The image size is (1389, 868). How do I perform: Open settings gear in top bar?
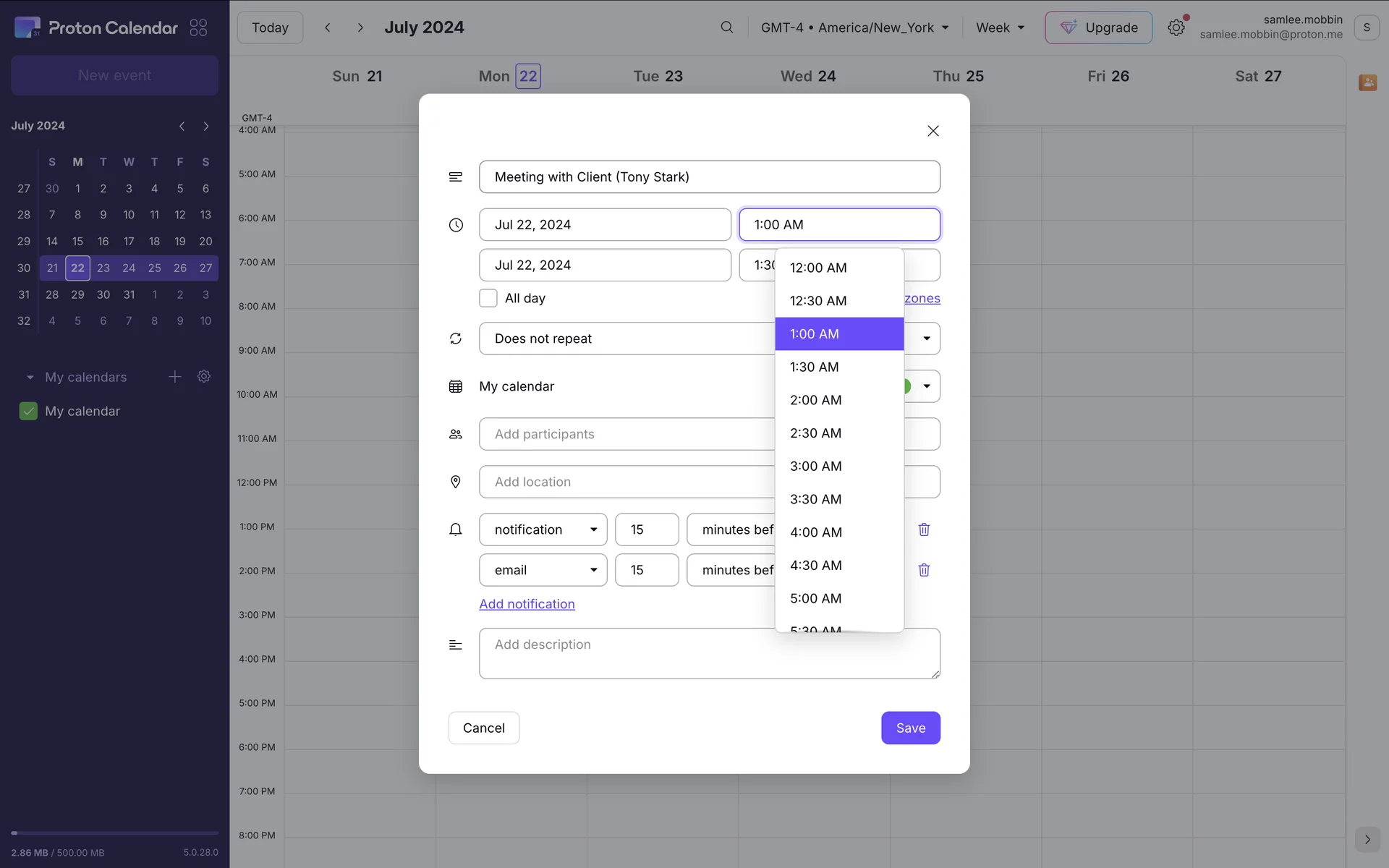[1176, 27]
